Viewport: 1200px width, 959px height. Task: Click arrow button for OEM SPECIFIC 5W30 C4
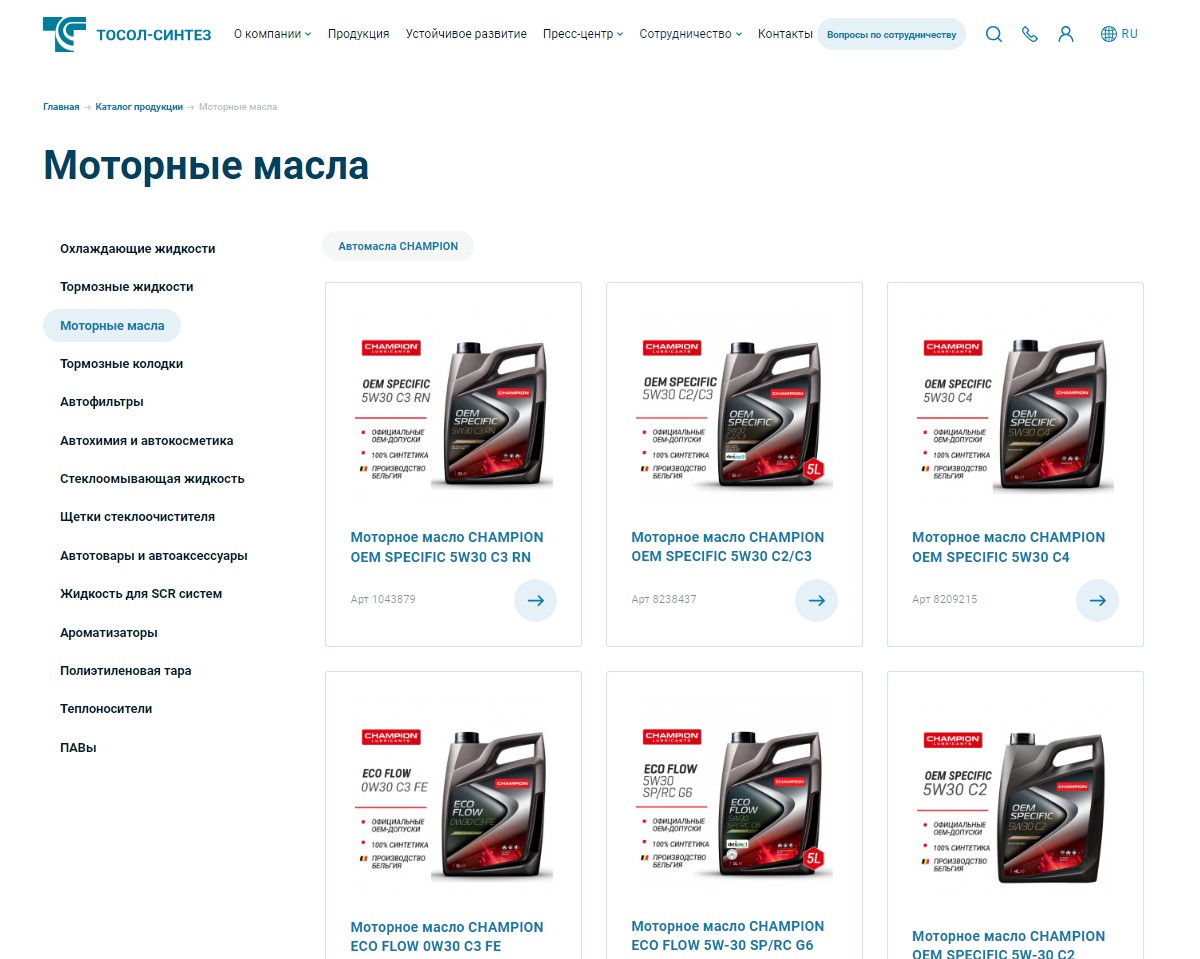1098,600
